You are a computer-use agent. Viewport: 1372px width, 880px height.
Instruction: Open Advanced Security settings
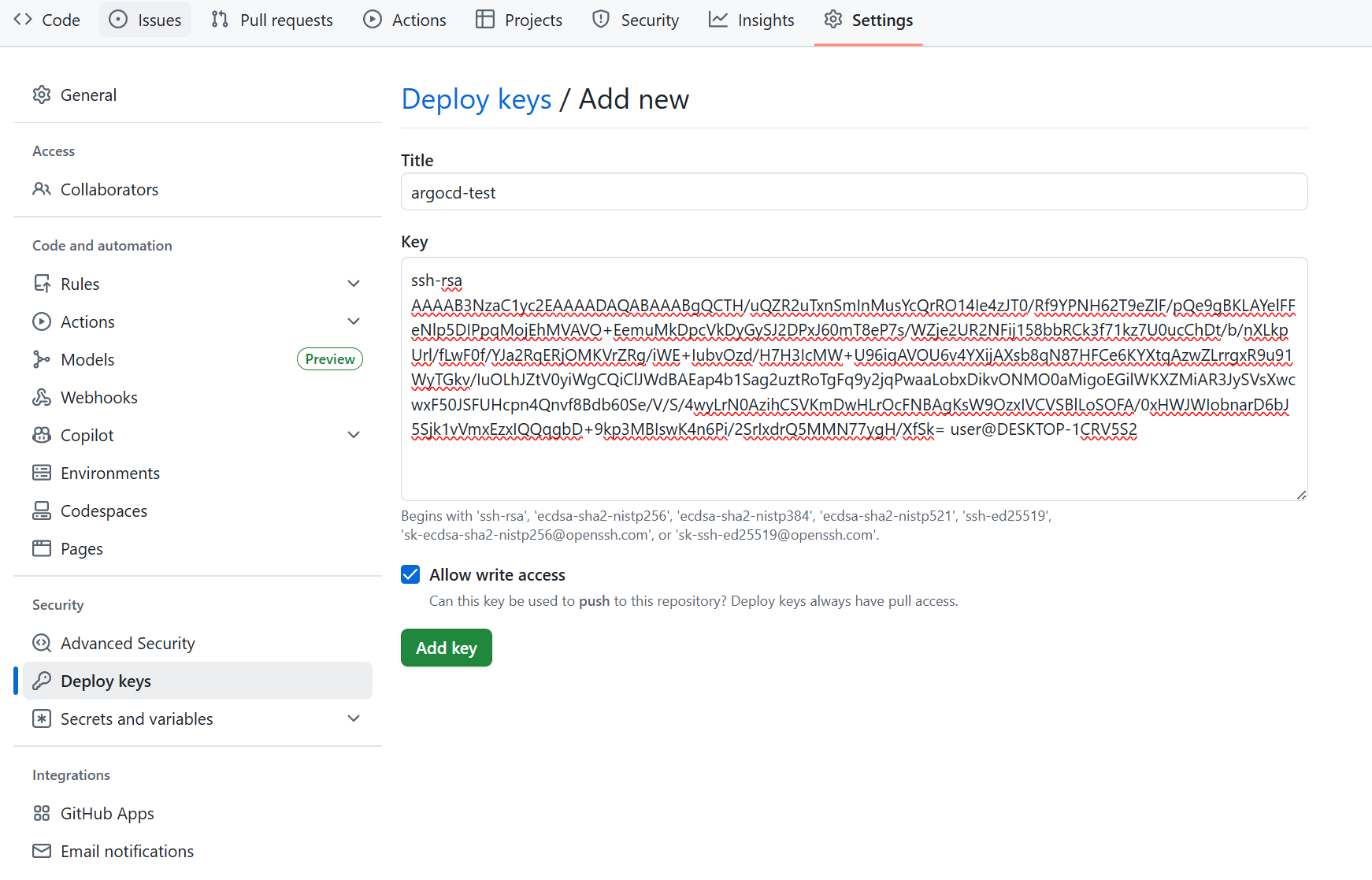click(198, 644)
